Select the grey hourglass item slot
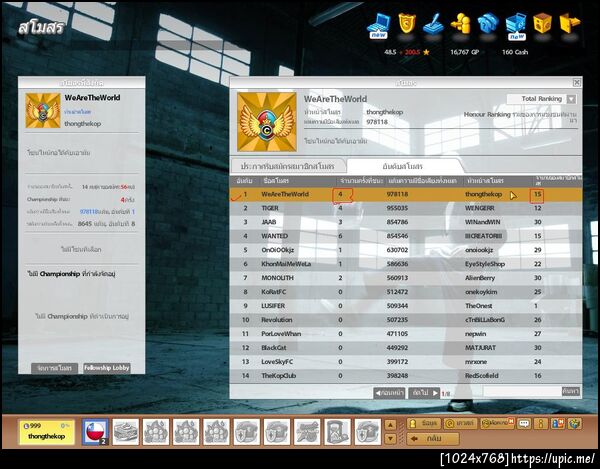The width and height of the screenshot is (600, 469). (x=337, y=432)
